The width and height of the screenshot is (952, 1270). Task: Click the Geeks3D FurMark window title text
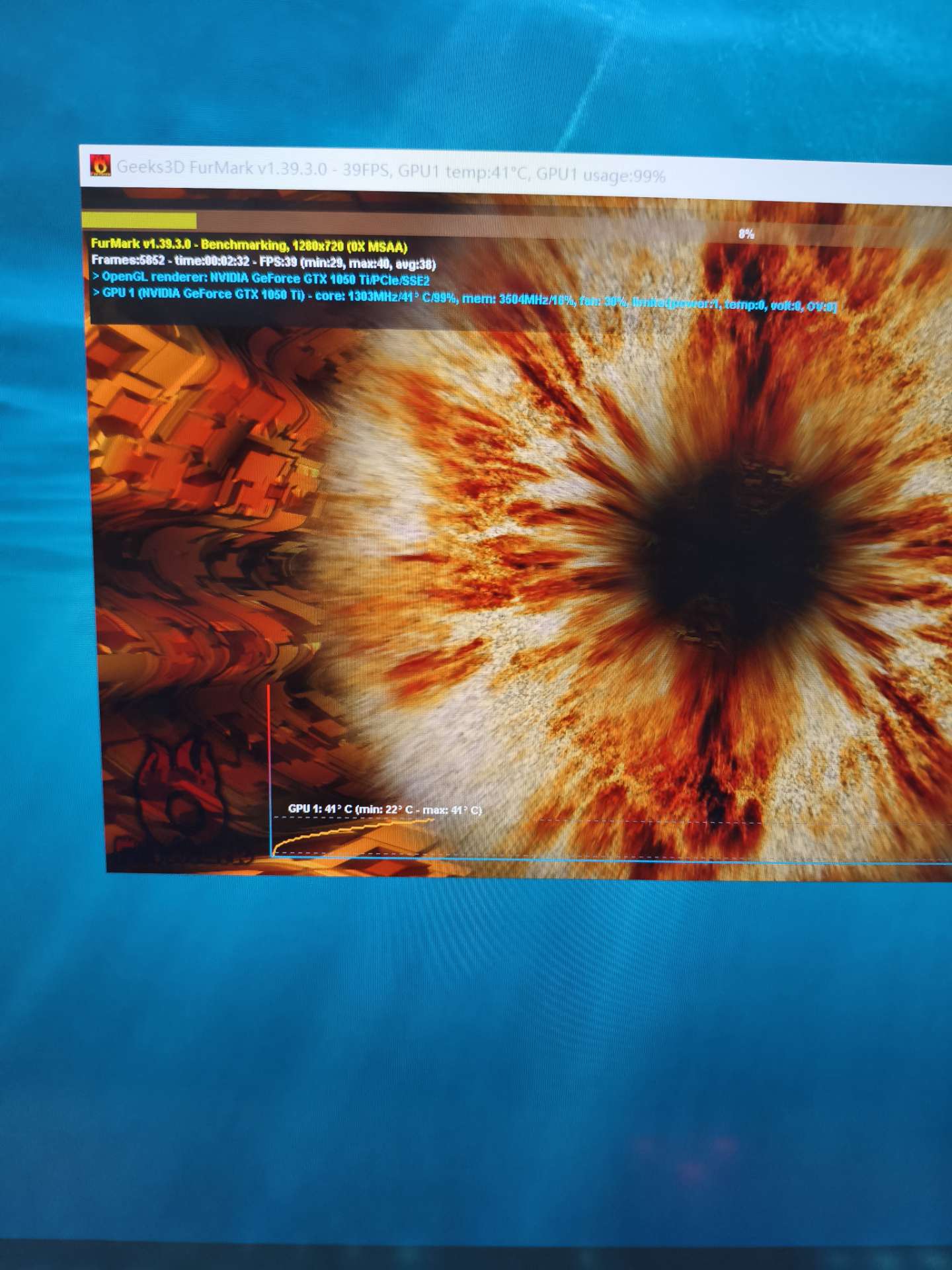pyautogui.click(x=221, y=168)
